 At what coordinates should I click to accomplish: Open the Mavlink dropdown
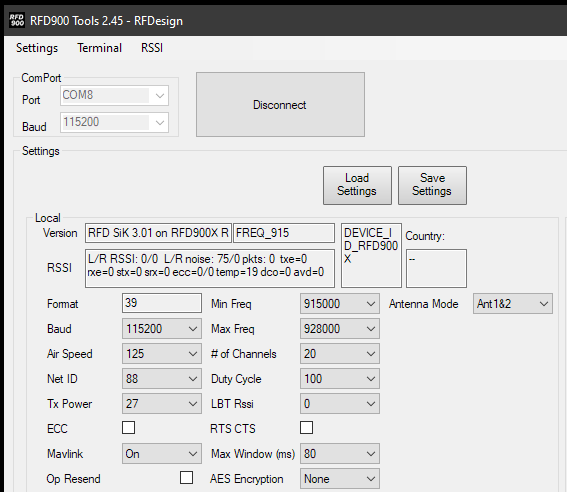[x=162, y=454]
